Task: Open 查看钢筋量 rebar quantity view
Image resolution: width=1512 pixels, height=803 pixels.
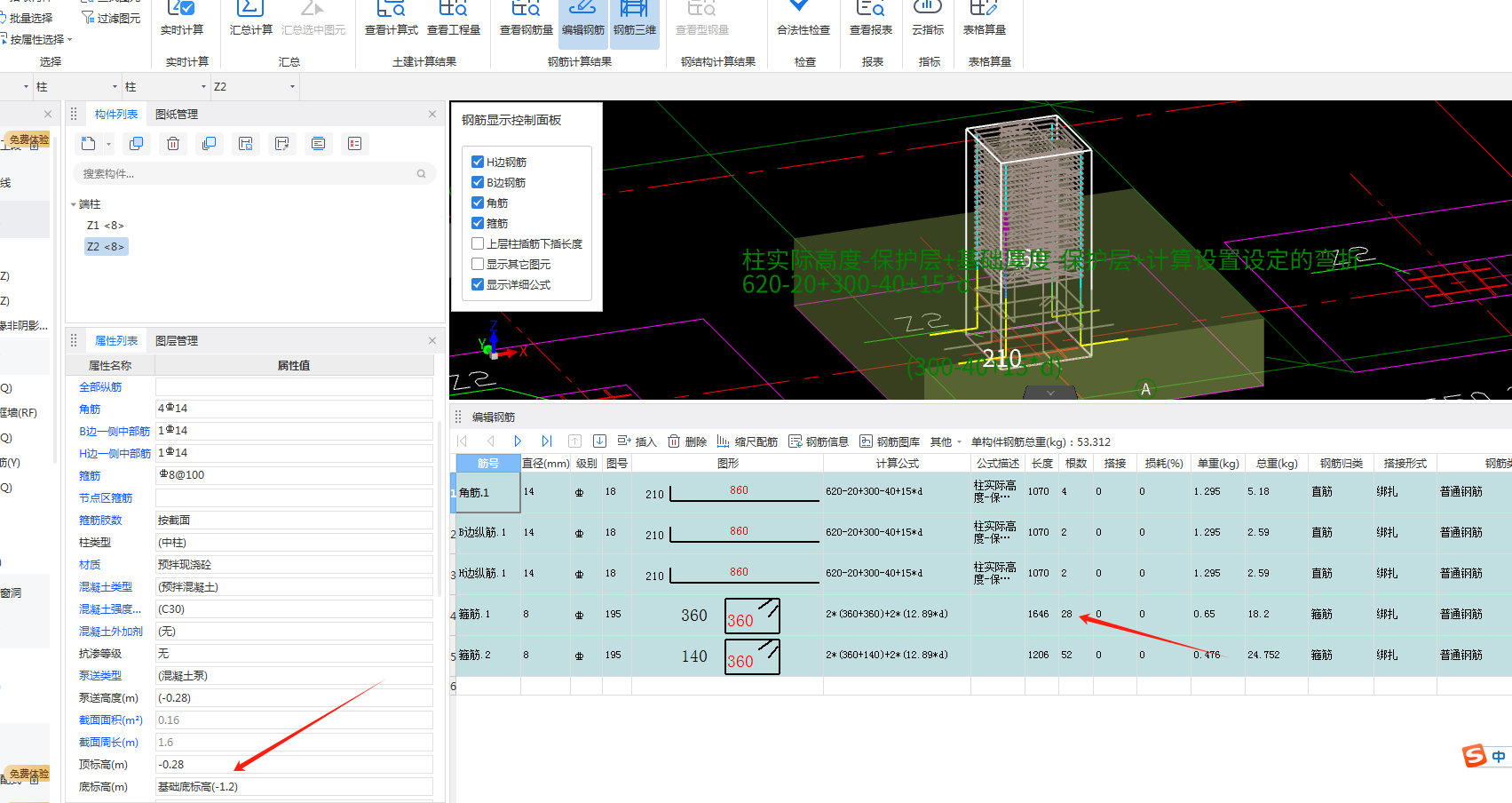Action: point(526,18)
